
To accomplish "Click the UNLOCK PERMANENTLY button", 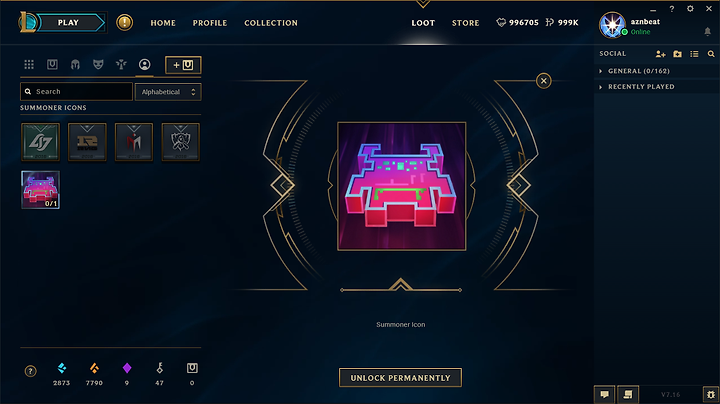I will (400, 378).
